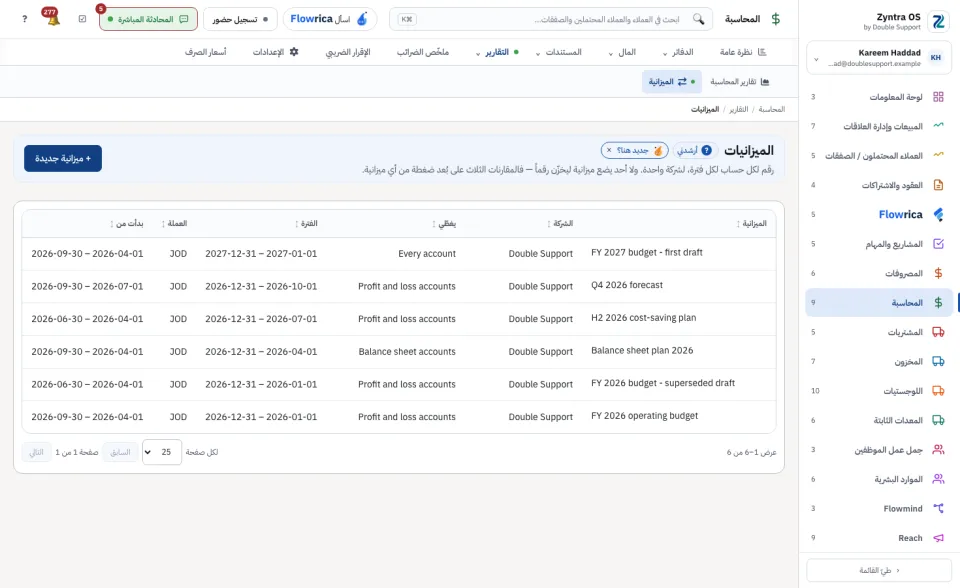Viewport: 960px width, 588px height.
Task: Open FY 2027 budget - first draft
Action: pos(647,252)
